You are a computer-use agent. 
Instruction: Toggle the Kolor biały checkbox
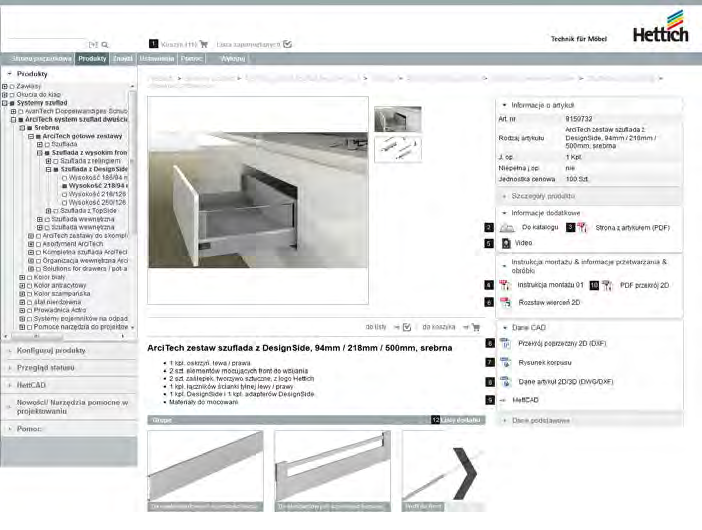(x=30, y=278)
